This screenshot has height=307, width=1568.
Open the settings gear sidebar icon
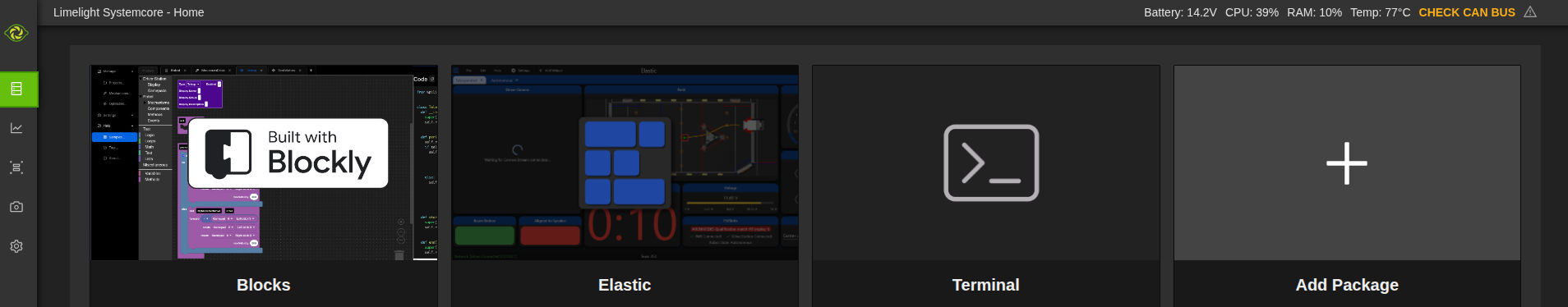point(16,246)
